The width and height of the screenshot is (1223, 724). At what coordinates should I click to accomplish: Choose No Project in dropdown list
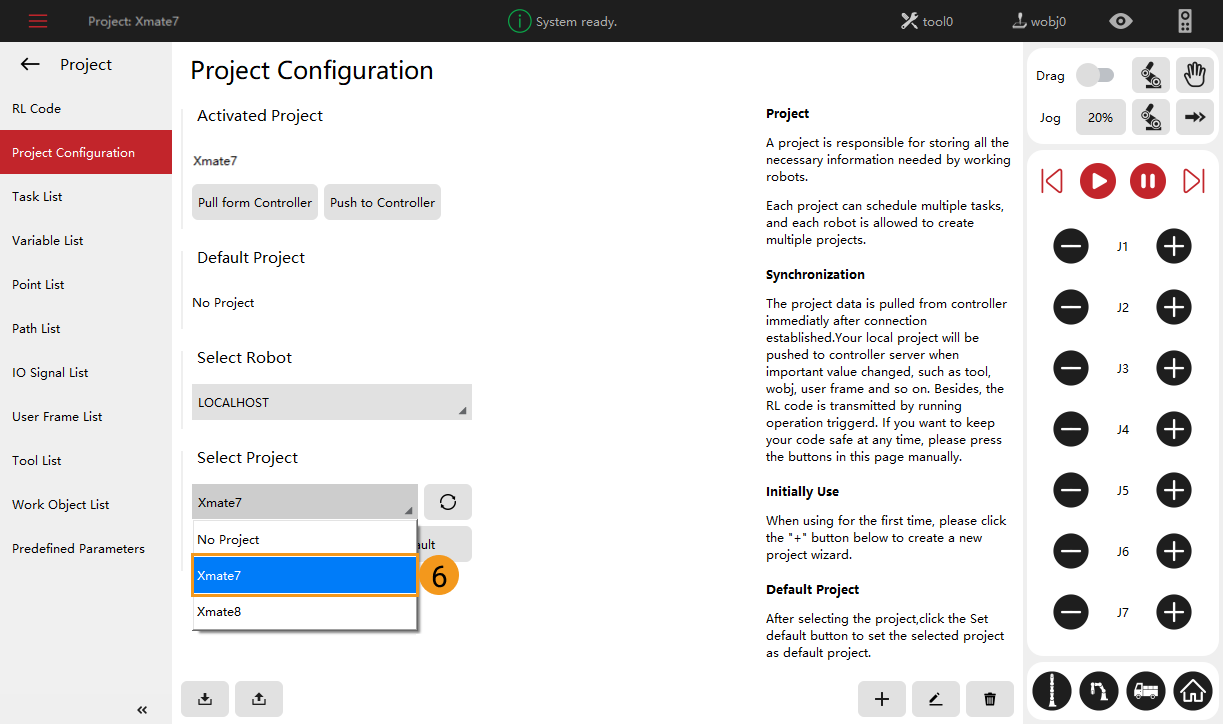(x=304, y=539)
